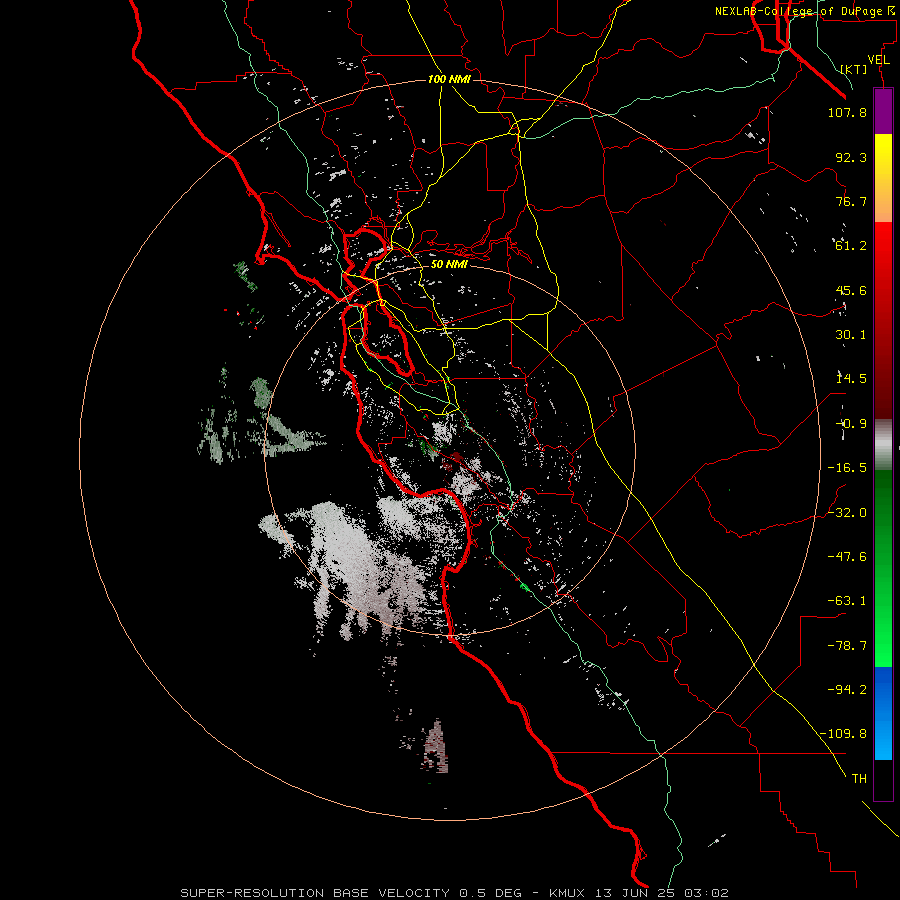Select the -47.6 value on velocity scale
The image size is (900, 900).
pos(847,557)
